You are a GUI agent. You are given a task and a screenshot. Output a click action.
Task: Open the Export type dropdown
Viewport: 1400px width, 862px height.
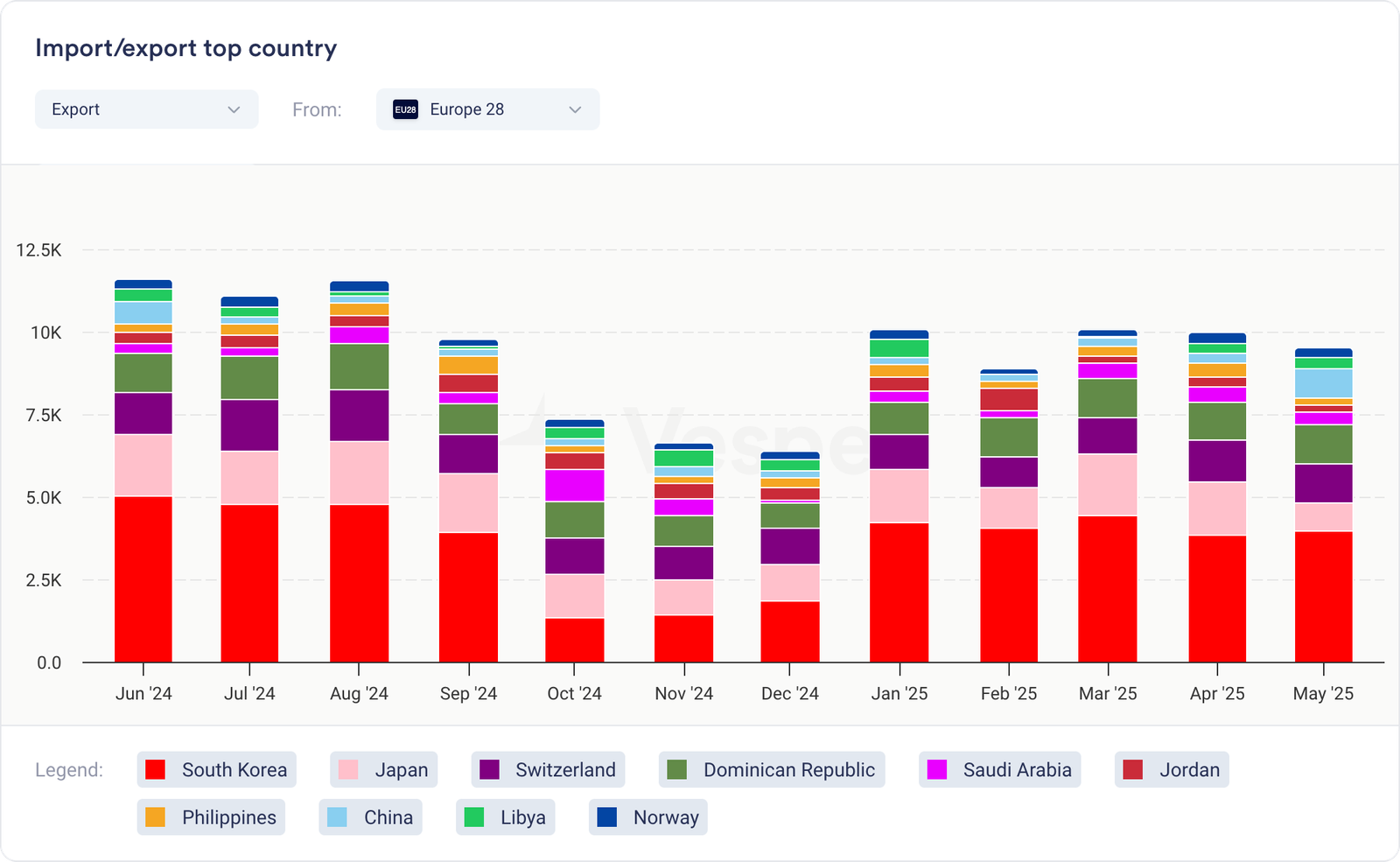pos(146,109)
